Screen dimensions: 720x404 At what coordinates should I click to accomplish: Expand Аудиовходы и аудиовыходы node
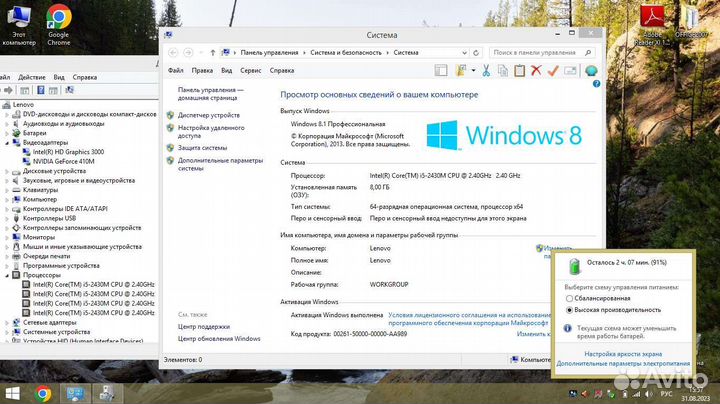7,124
